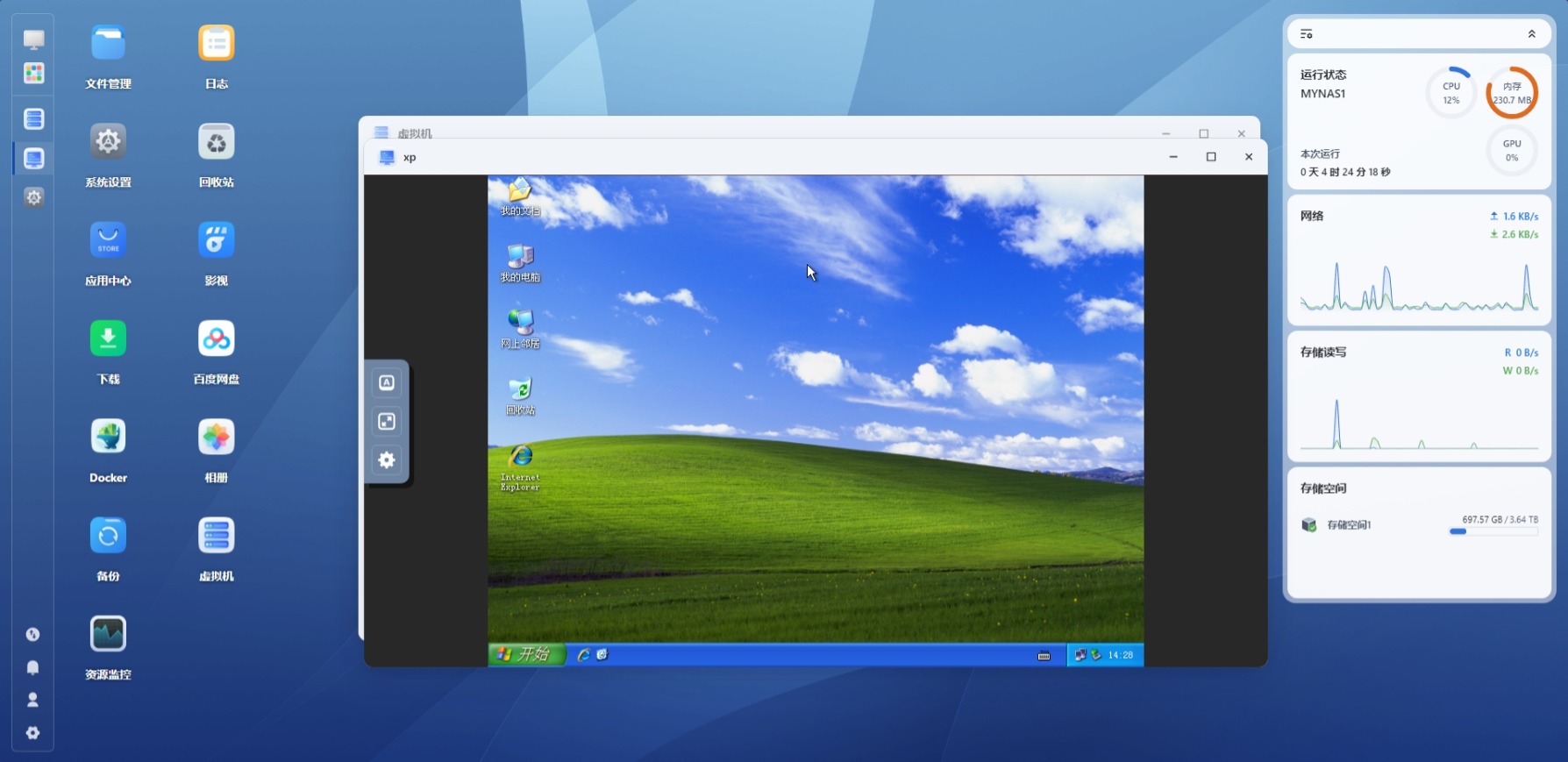Click the VM keyboard shortcut 'A' button
Screen dimensions: 1568x762
click(x=387, y=382)
